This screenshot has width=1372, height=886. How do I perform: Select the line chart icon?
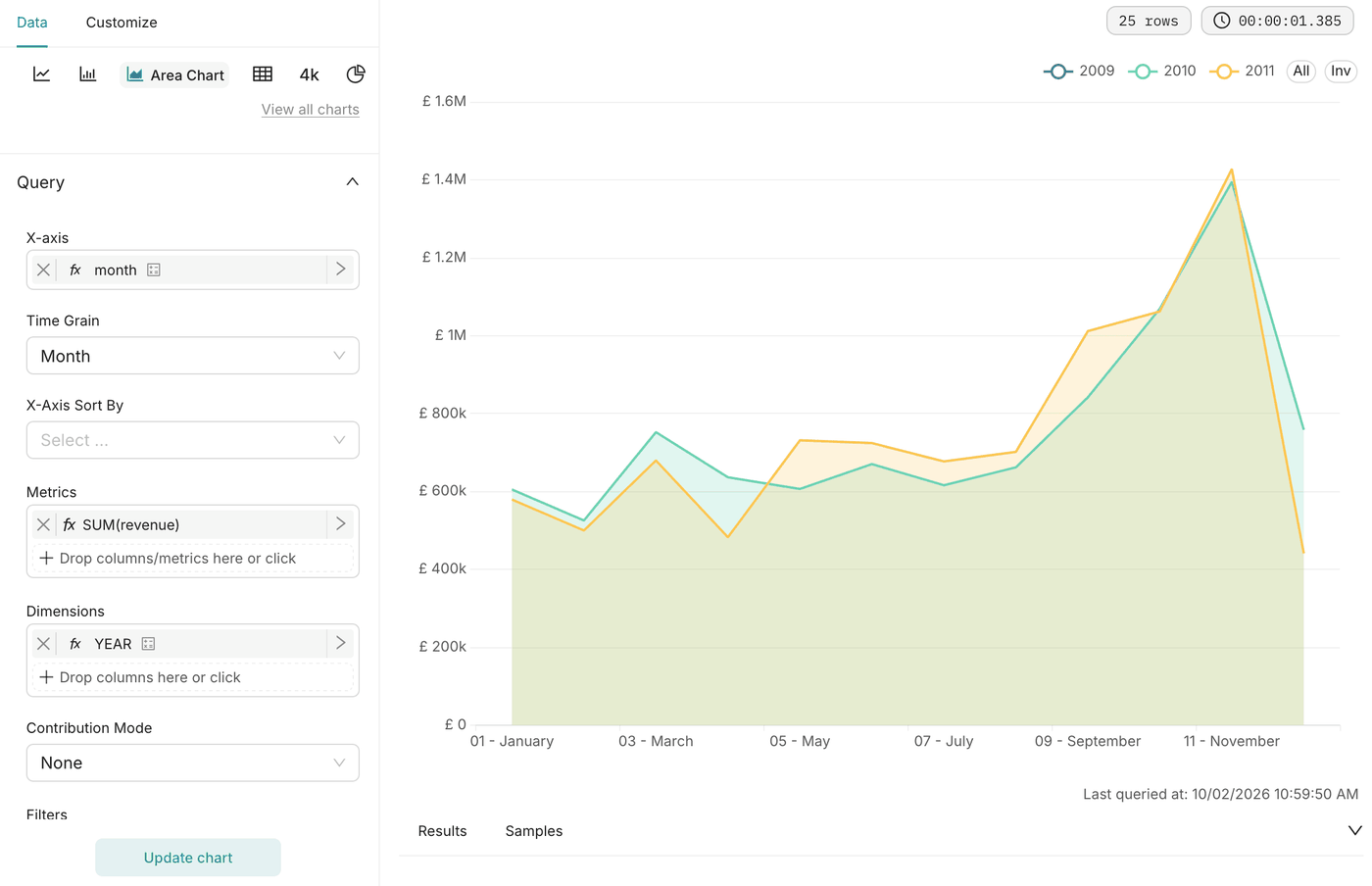(41, 74)
